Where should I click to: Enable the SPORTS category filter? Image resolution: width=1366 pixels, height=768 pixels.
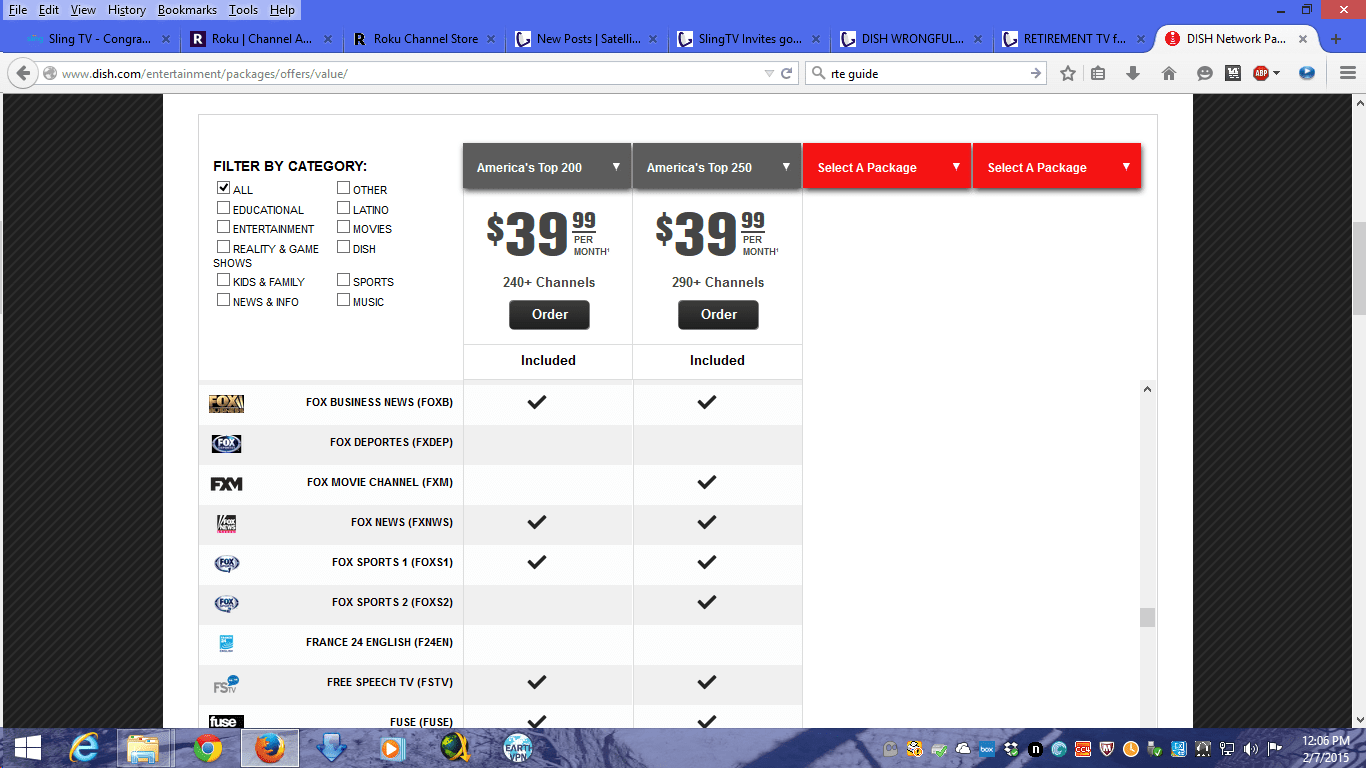344,280
